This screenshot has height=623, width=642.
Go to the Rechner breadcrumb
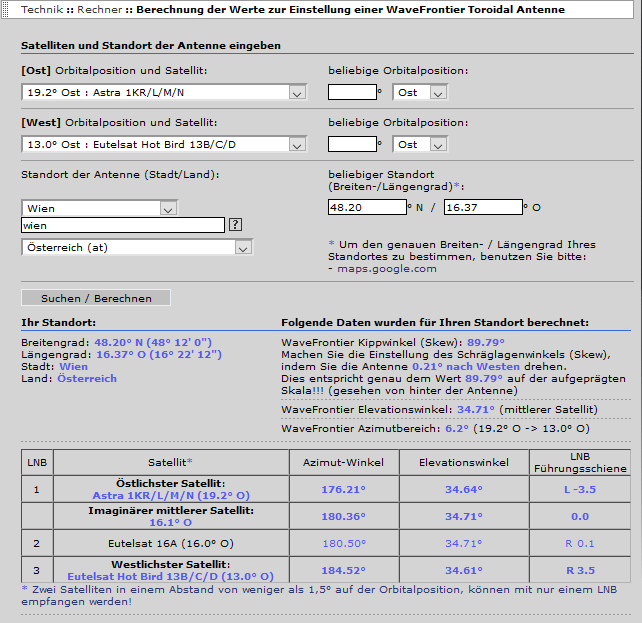point(105,9)
